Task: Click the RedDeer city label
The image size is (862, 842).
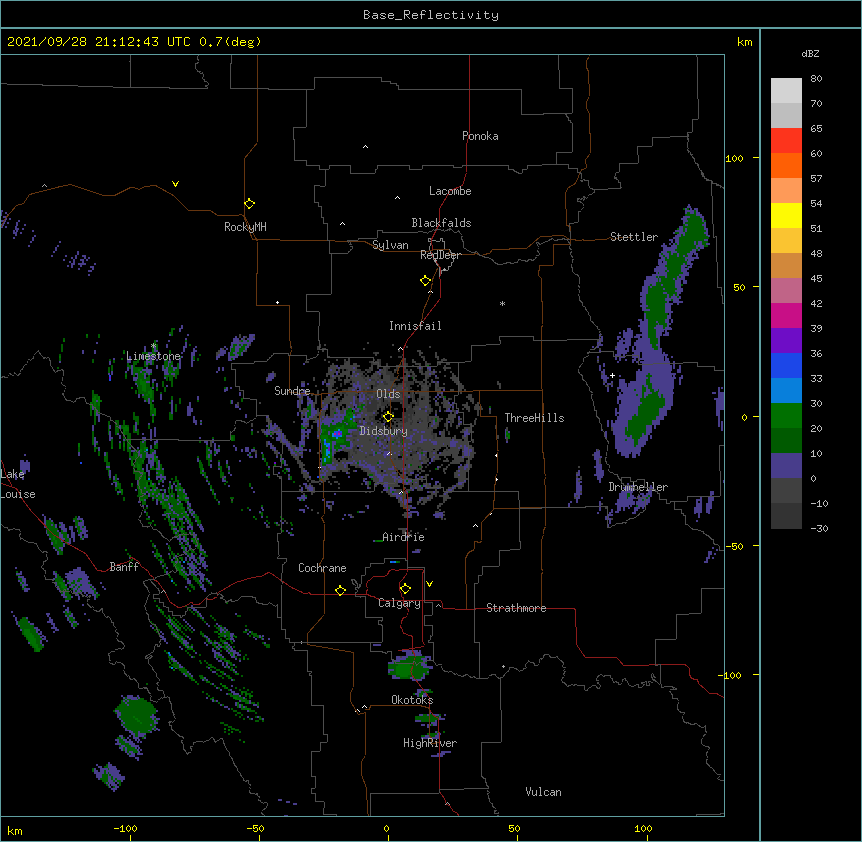Action: coord(440,255)
